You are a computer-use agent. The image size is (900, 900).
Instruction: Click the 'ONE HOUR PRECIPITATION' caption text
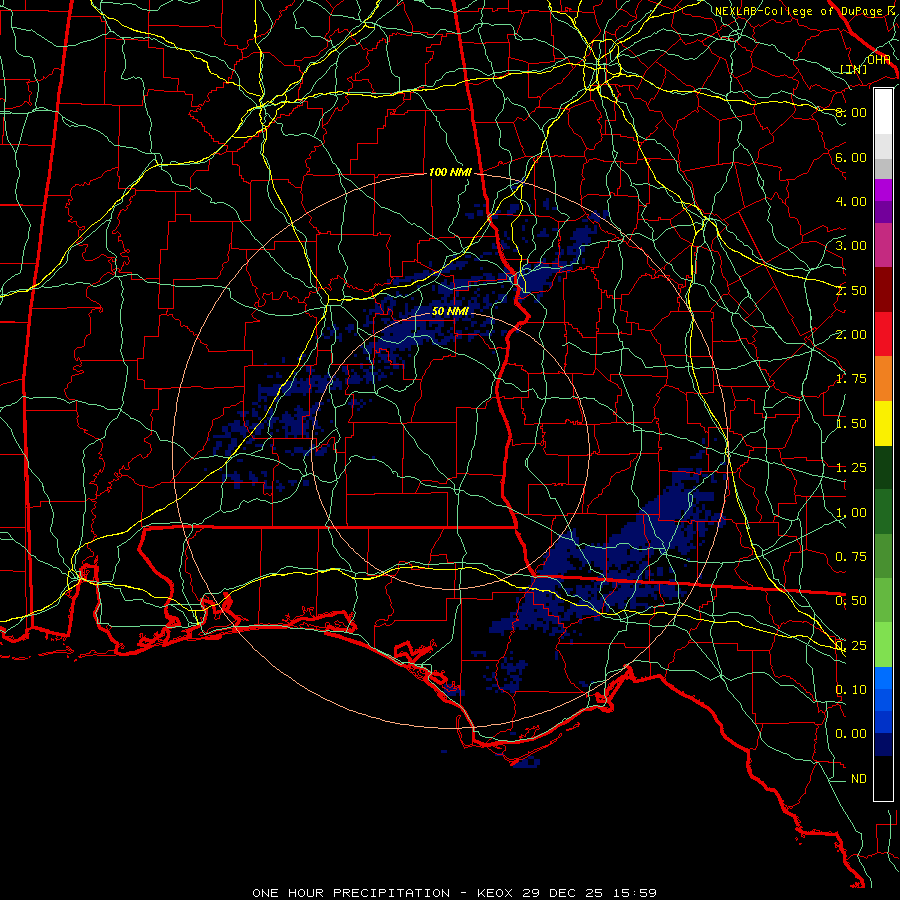(351, 893)
